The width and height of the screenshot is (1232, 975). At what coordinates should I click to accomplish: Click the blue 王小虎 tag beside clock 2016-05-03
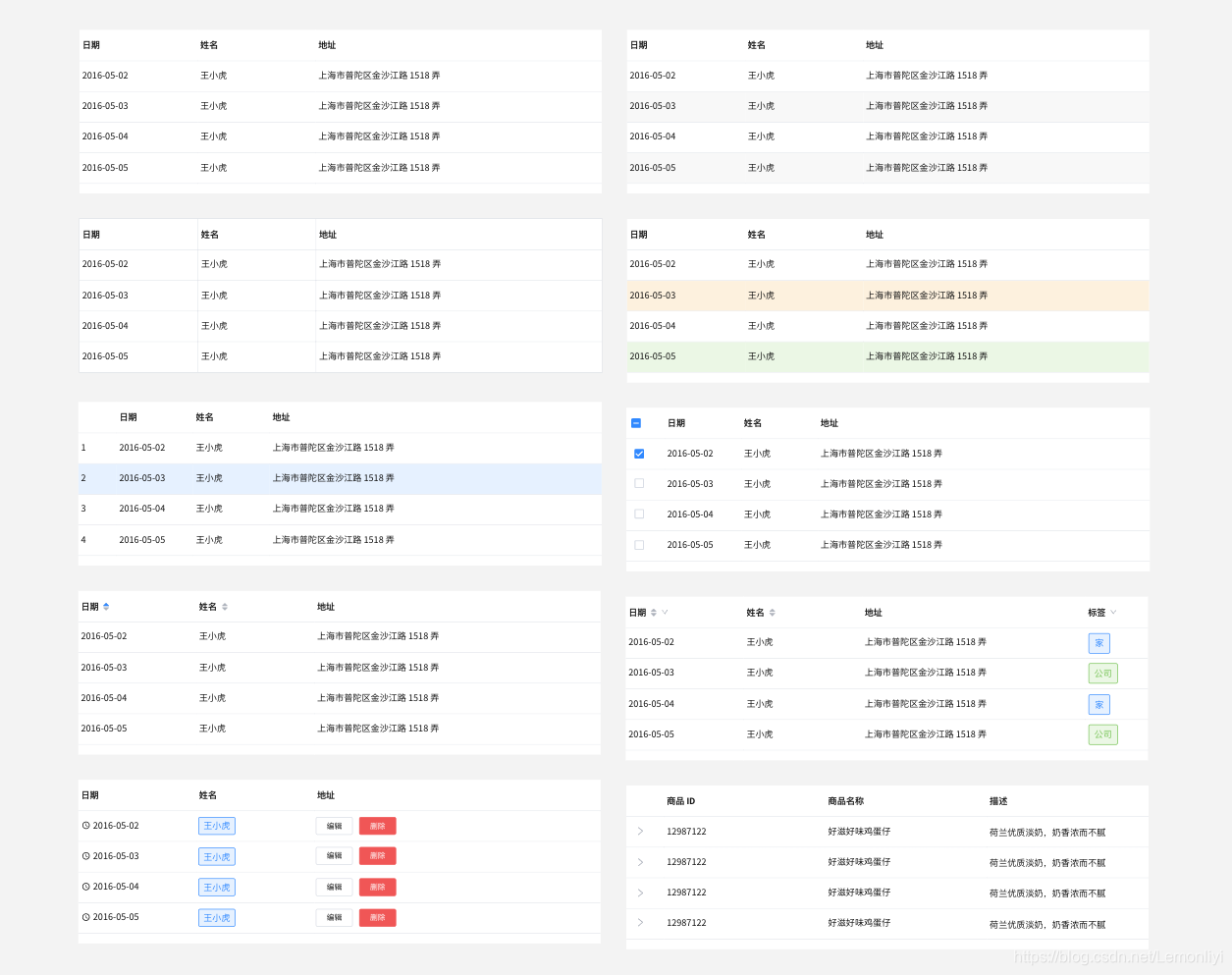click(x=217, y=857)
